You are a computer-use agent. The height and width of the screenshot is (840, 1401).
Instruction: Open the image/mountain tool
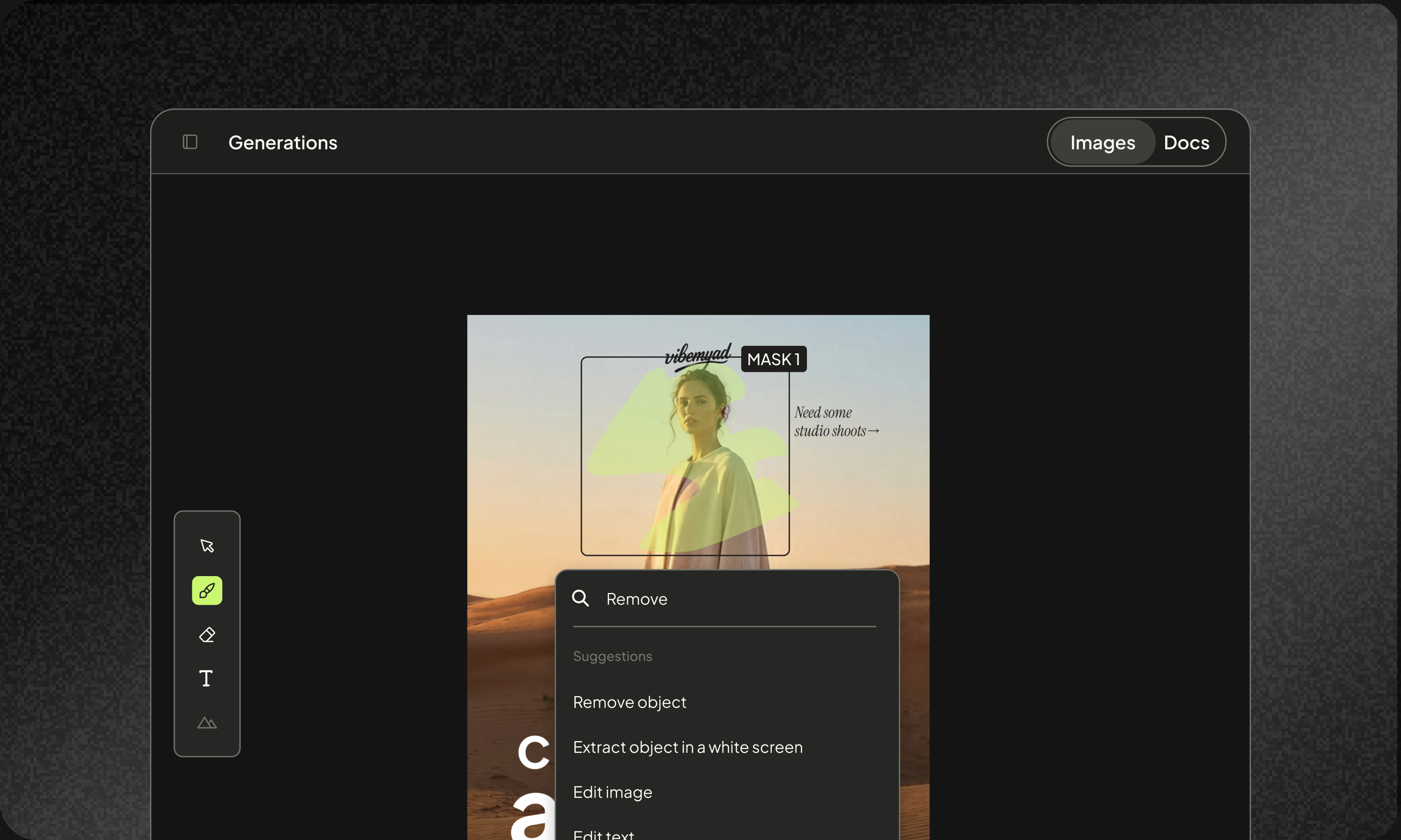207,723
